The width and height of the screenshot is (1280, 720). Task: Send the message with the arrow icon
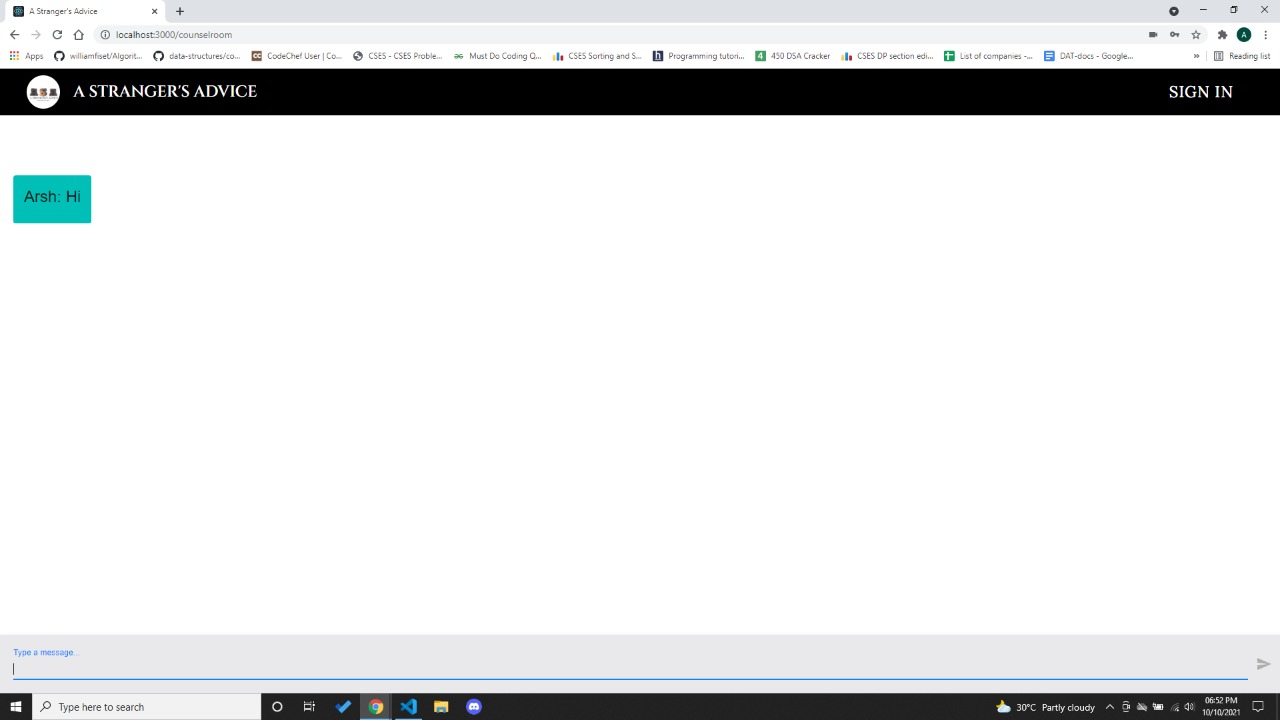click(x=1263, y=664)
